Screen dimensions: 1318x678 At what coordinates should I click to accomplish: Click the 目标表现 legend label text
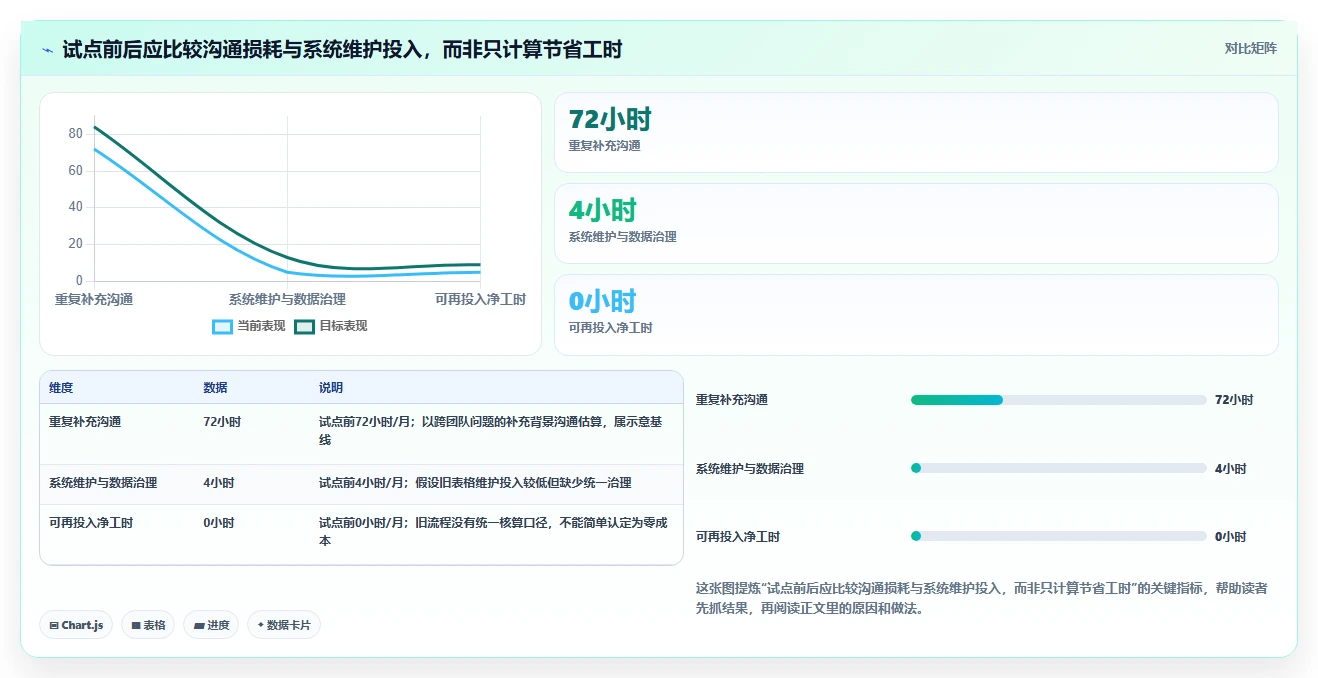(x=343, y=326)
